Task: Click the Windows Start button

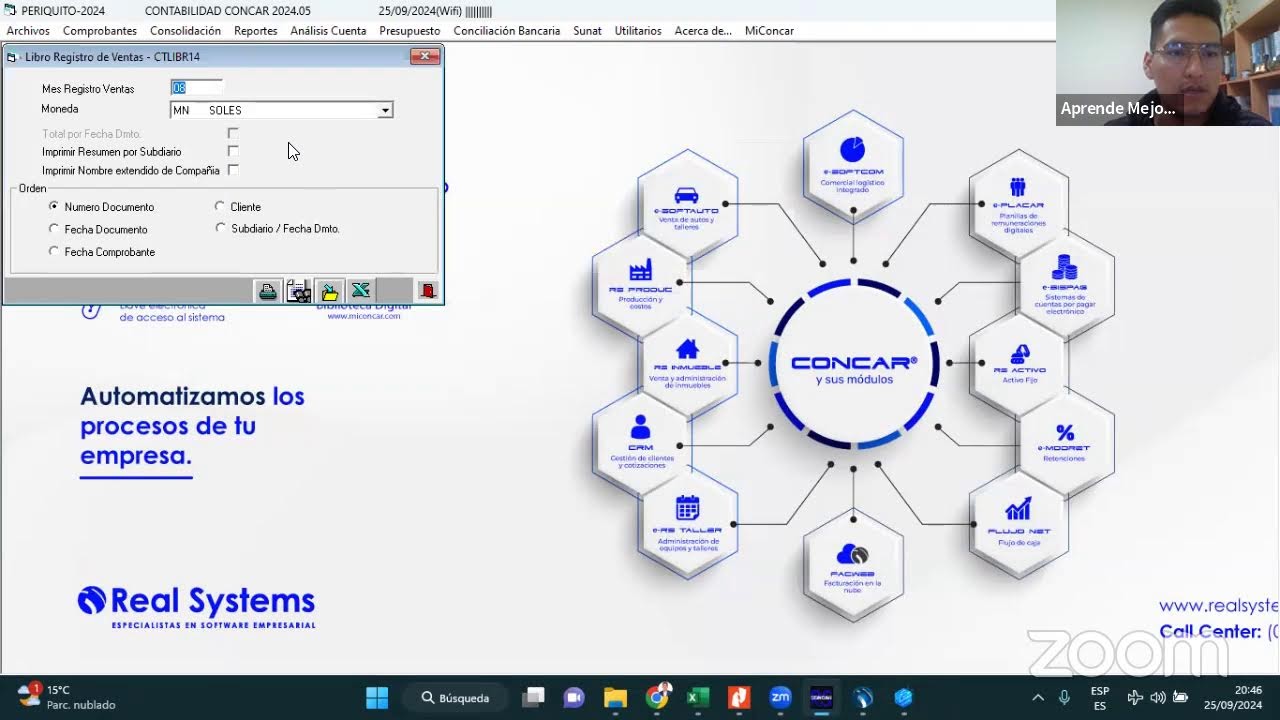Action: click(x=377, y=697)
